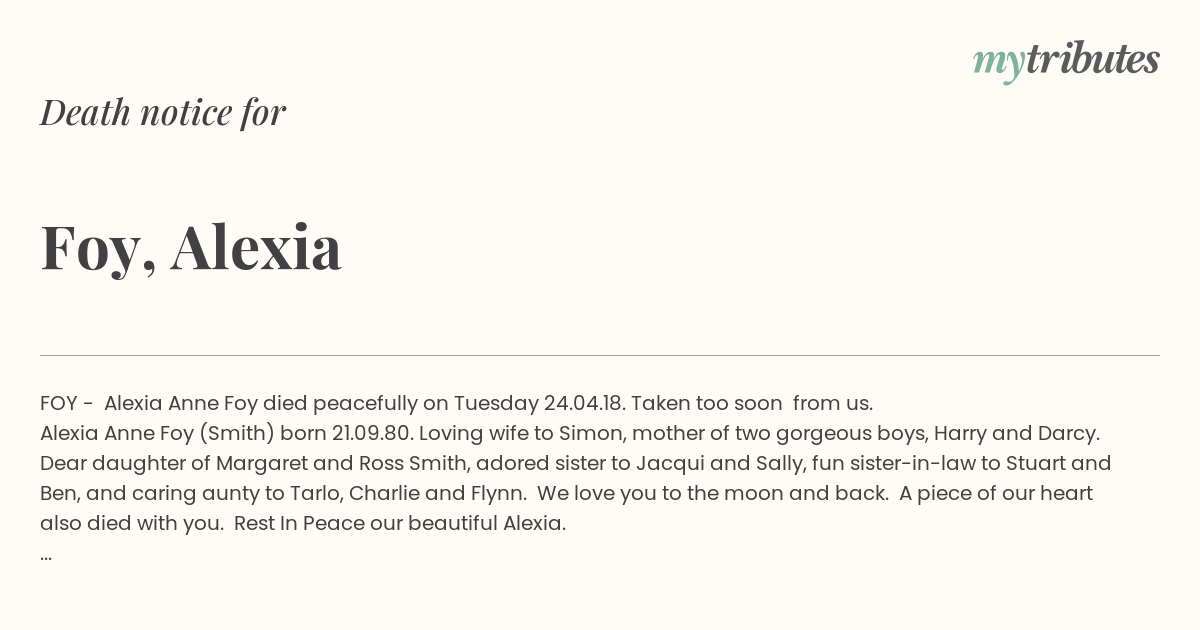Click the horizontal divider line below the name
Viewport: 1200px width, 630px height.
coord(600,355)
